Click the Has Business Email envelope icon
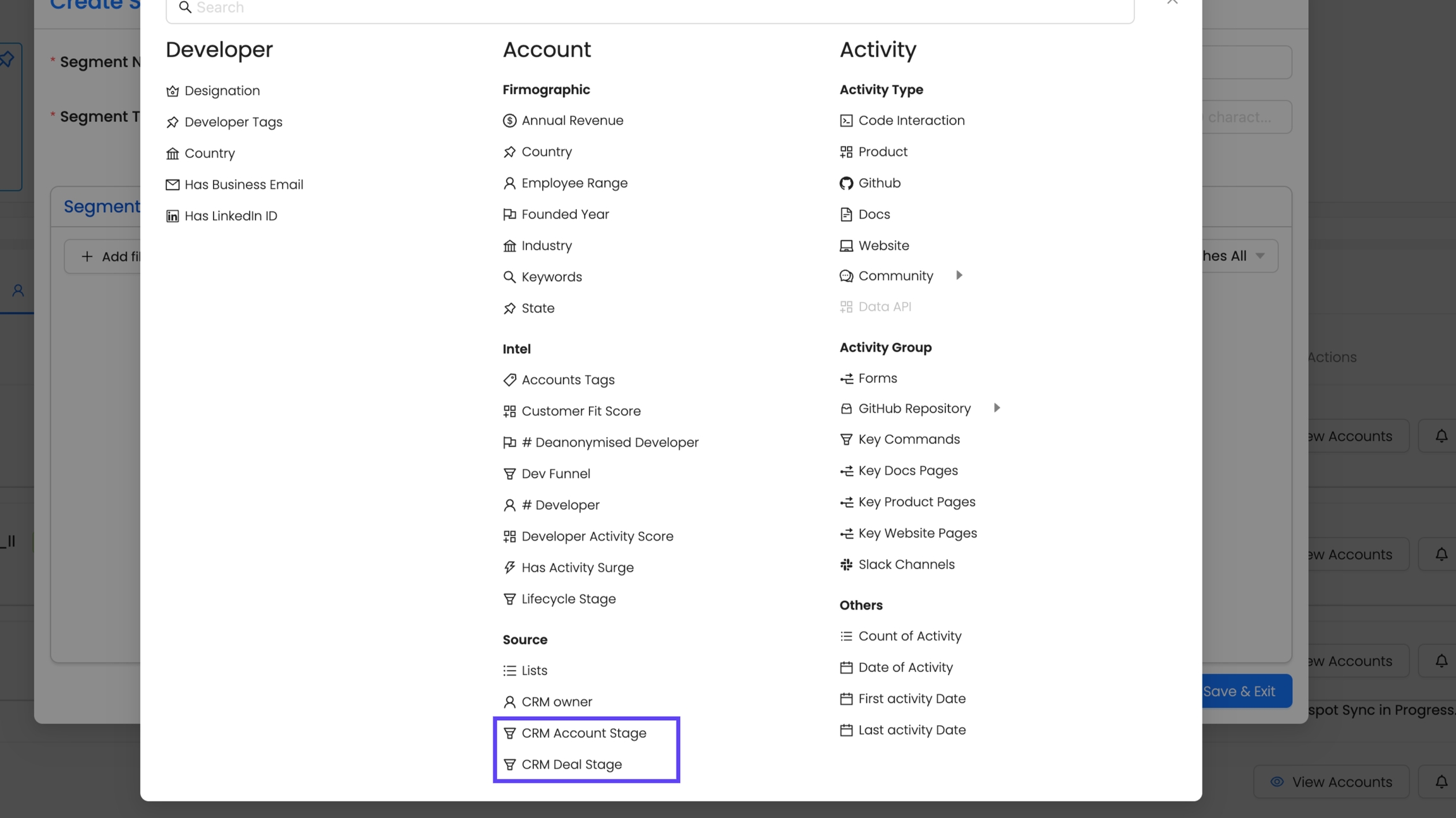This screenshot has height=818, width=1456. point(173,184)
